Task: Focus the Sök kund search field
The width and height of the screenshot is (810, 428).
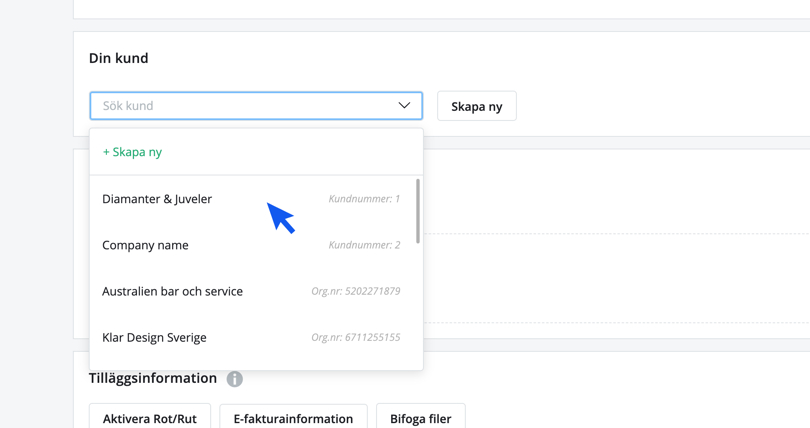Action: [x=240, y=106]
